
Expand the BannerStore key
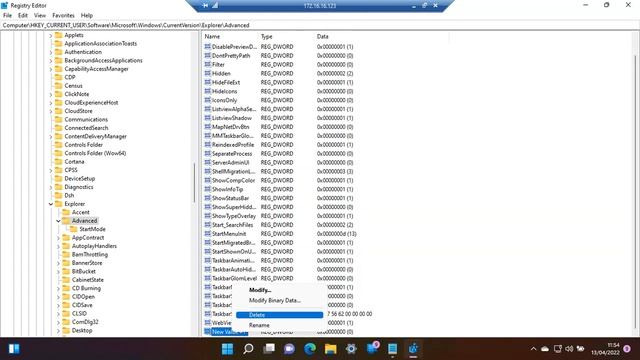(58, 263)
